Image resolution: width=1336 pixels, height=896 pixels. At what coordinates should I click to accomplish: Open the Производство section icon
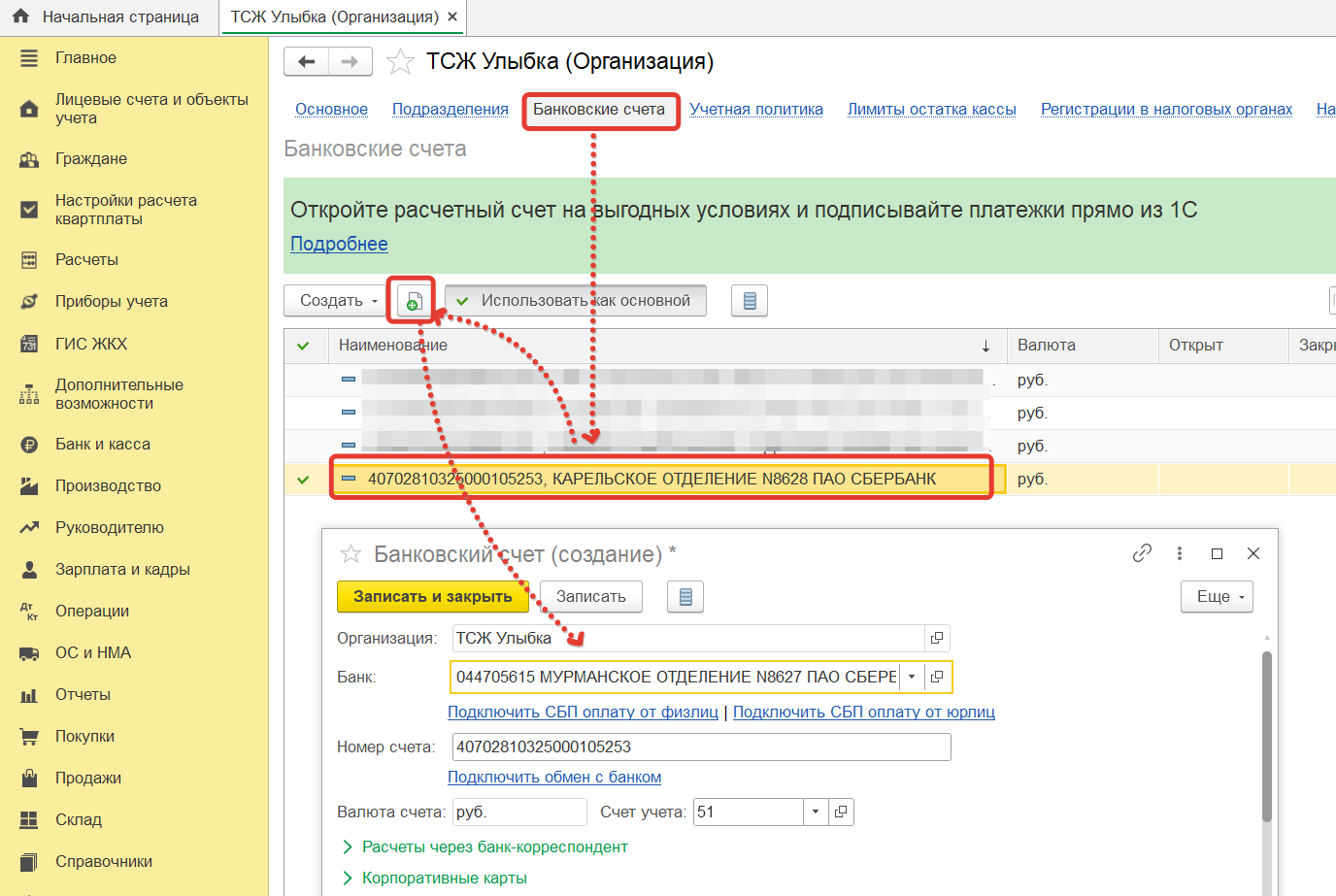pos(29,486)
